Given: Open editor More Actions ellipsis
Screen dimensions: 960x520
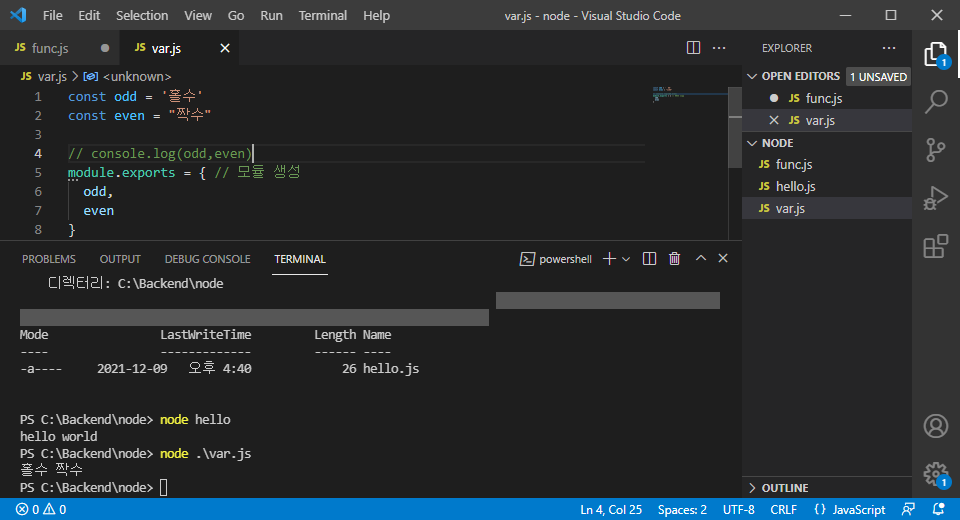Looking at the screenshot, I should (x=719, y=48).
